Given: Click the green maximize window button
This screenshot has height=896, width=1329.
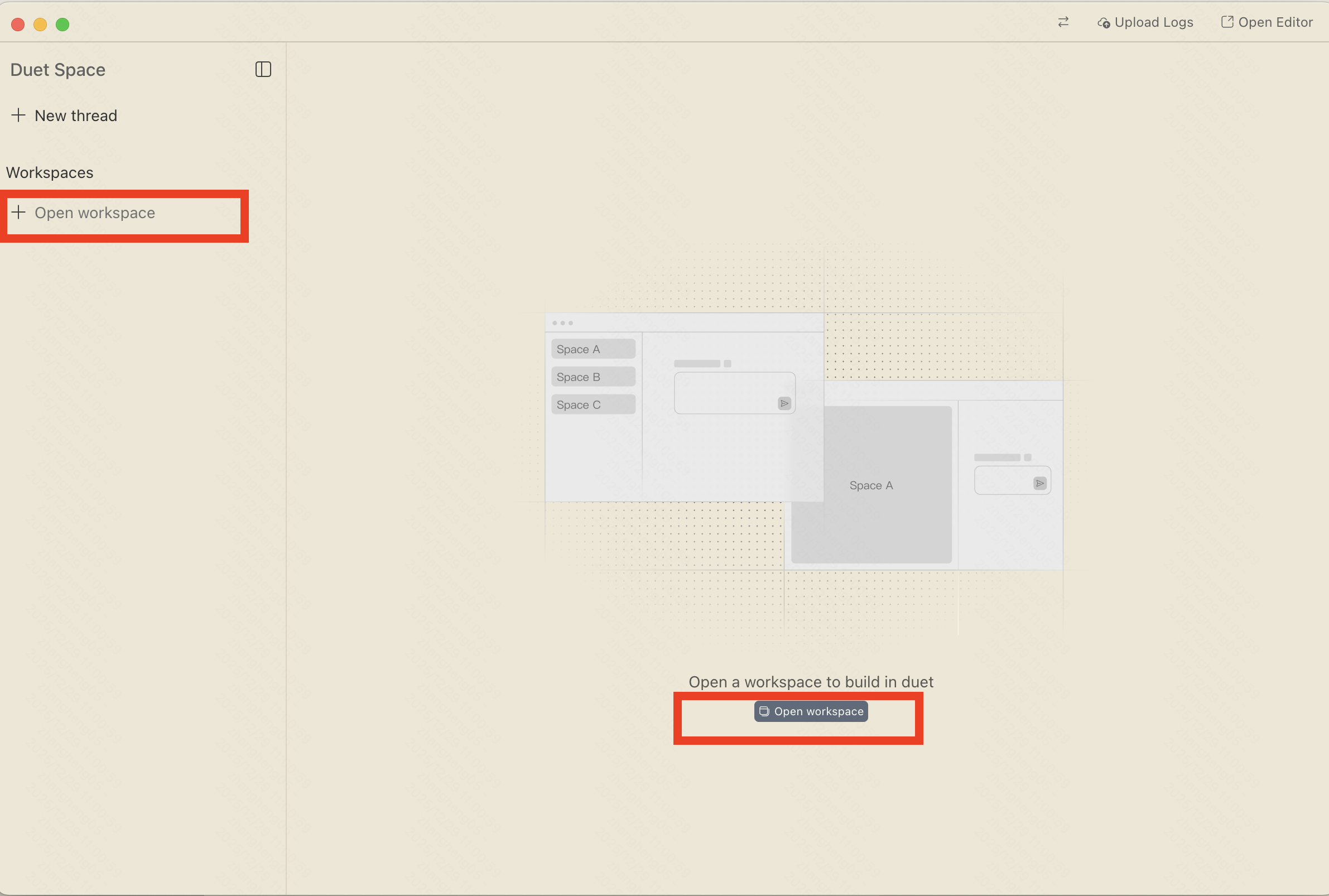Looking at the screenshot, I should coord(62,24).
